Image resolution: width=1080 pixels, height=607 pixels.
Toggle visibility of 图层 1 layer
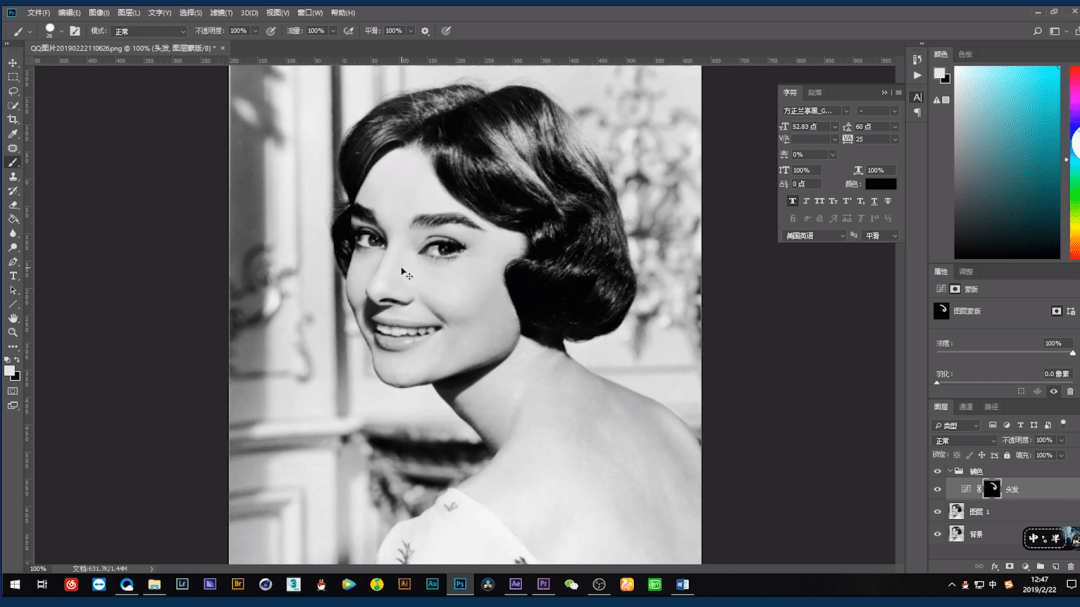[x=937, y=512]
